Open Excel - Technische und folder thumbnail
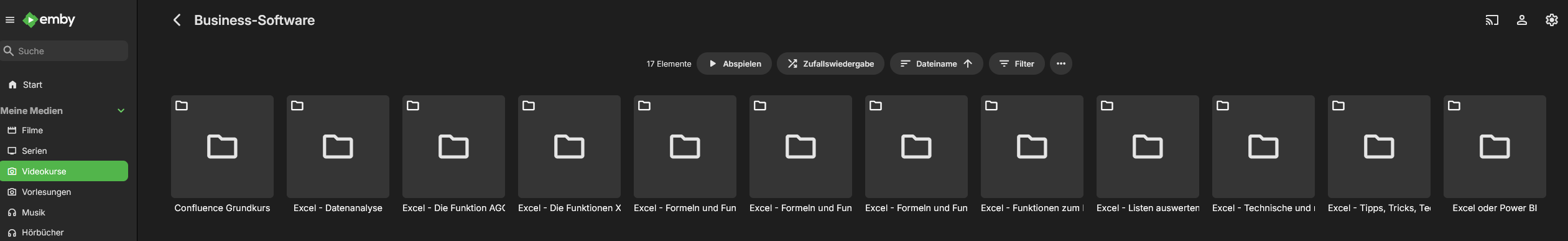Image resolution: width=1568 pixels, height=241 pixels. [1263, 146]
